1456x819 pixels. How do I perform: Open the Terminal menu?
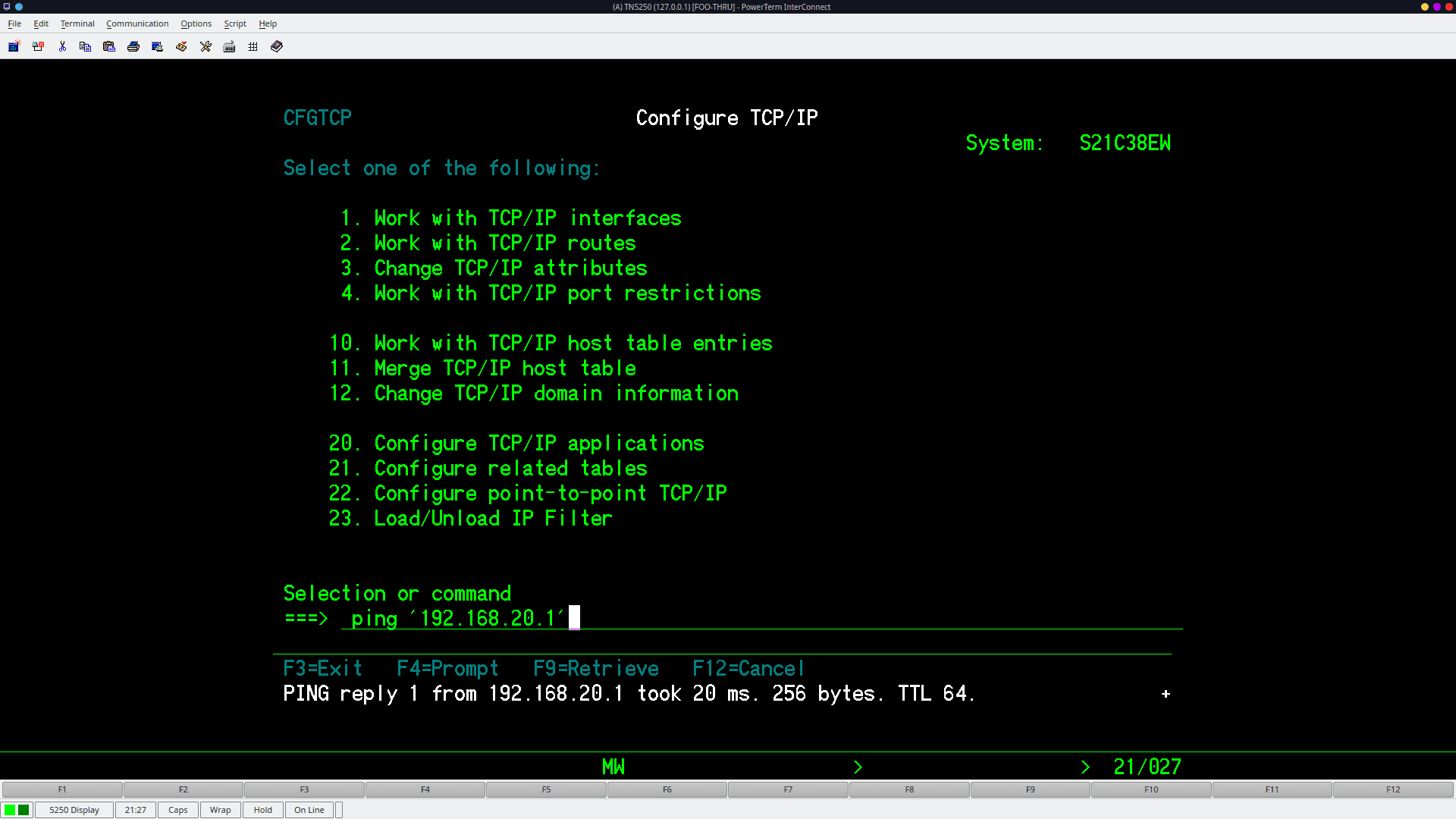click(x=77, y=24)
